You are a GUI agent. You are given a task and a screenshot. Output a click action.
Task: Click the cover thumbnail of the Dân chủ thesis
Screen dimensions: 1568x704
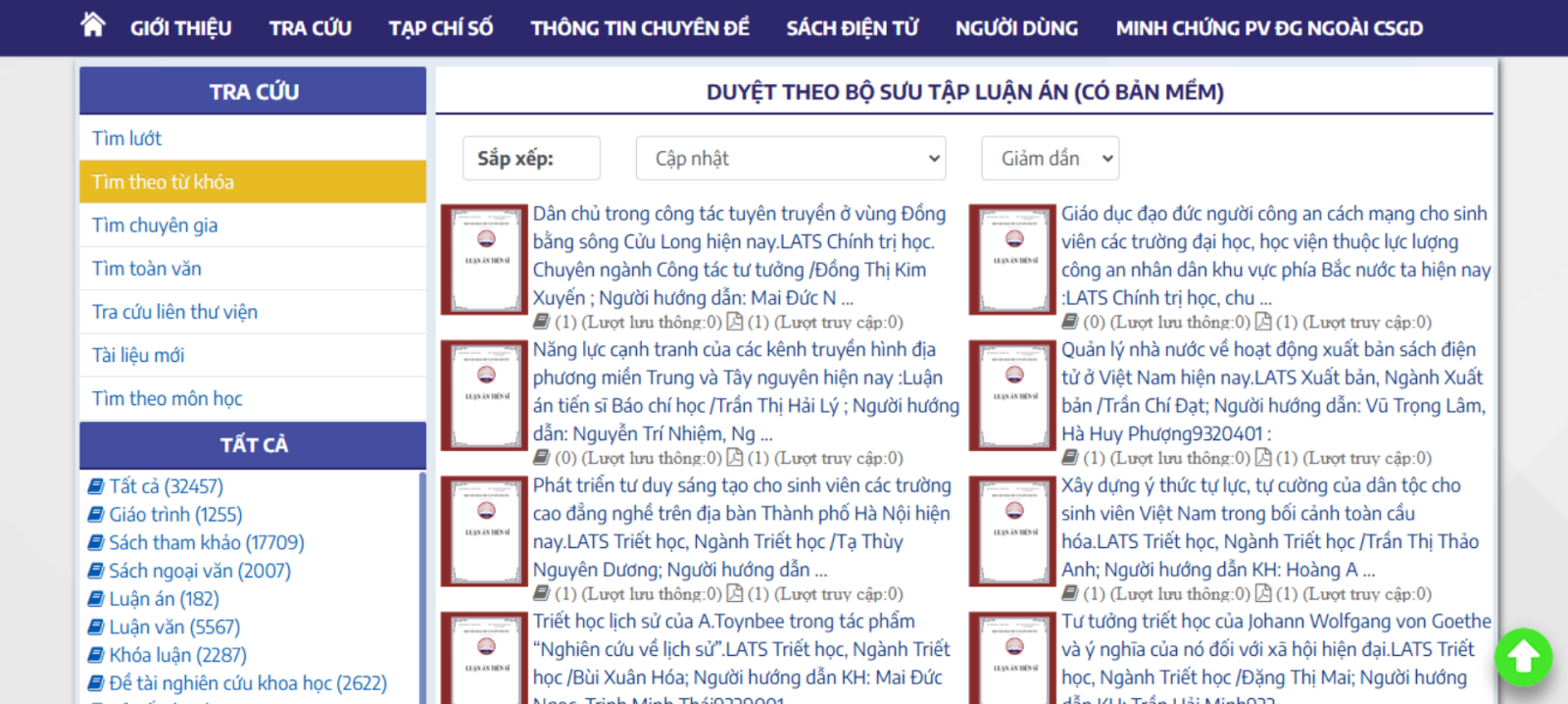pos(485,260)
